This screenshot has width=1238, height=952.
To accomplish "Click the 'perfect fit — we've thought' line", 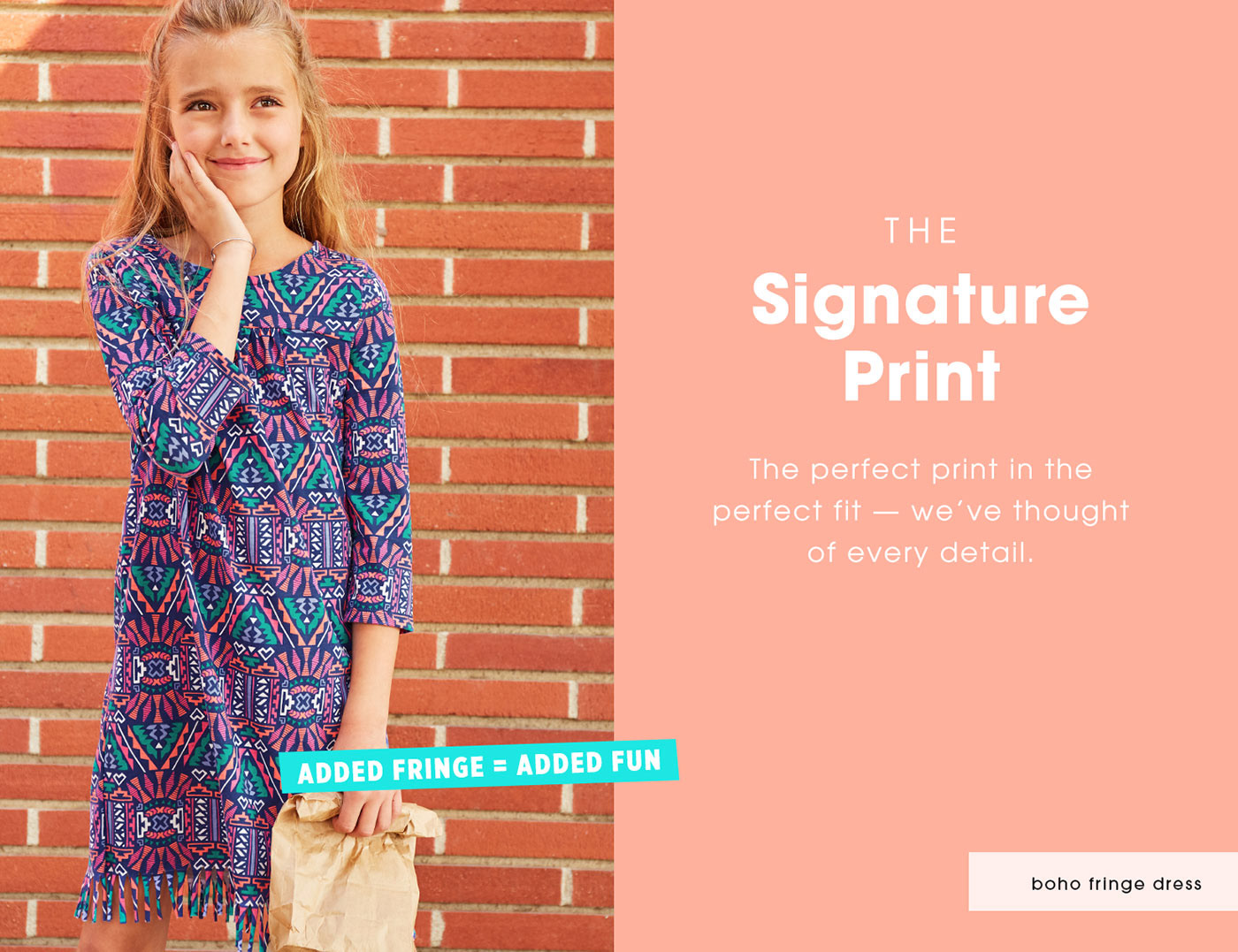I will [x=921, y=511].
